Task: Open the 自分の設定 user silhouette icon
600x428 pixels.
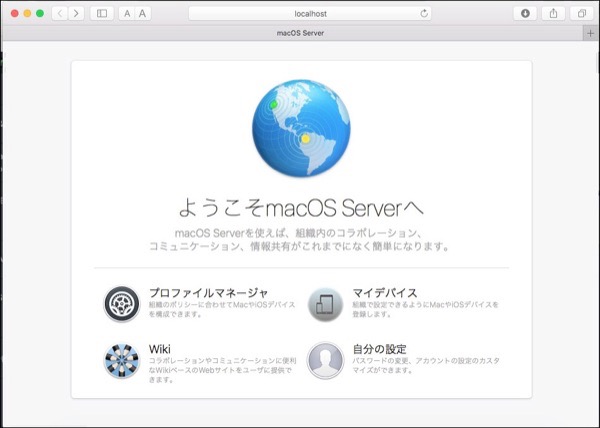Action: pos(325,360)
